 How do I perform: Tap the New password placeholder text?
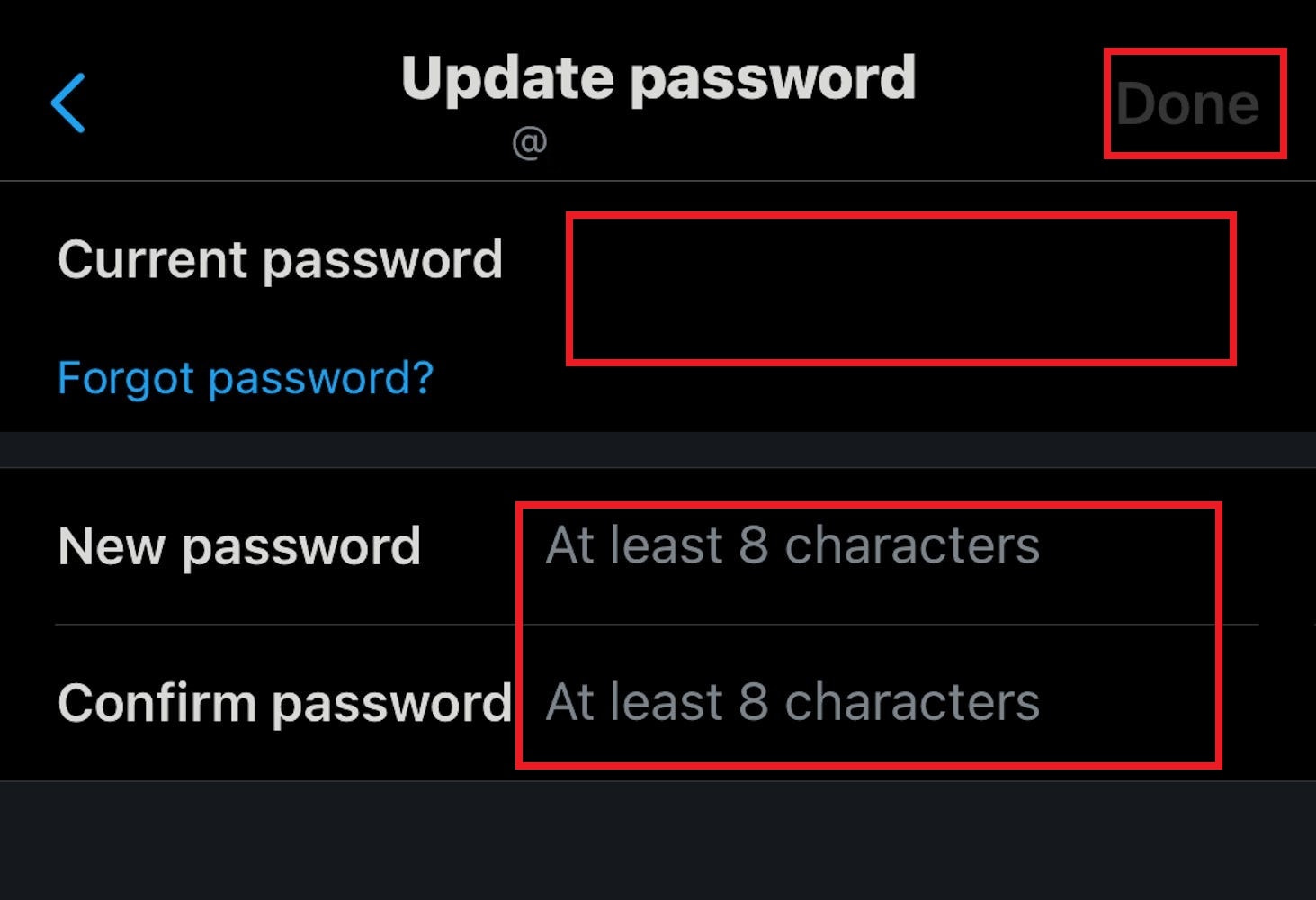coord(792,545)
